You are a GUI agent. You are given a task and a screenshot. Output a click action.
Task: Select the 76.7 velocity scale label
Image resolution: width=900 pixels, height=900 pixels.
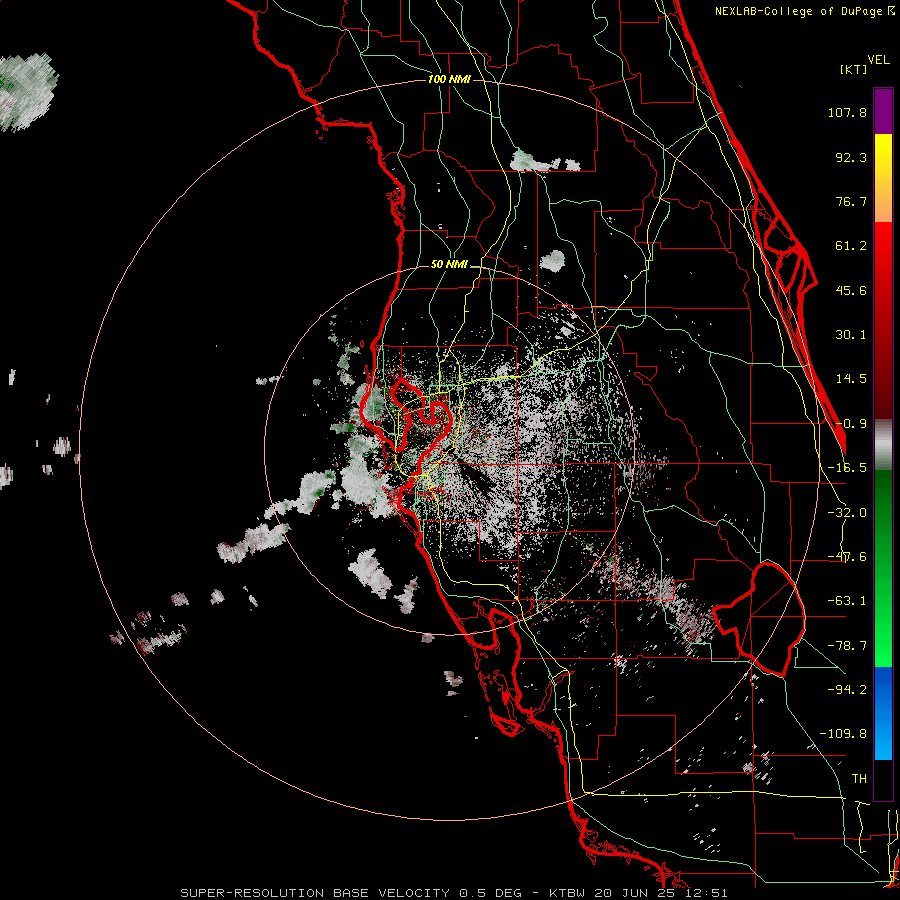coord(851,201)
